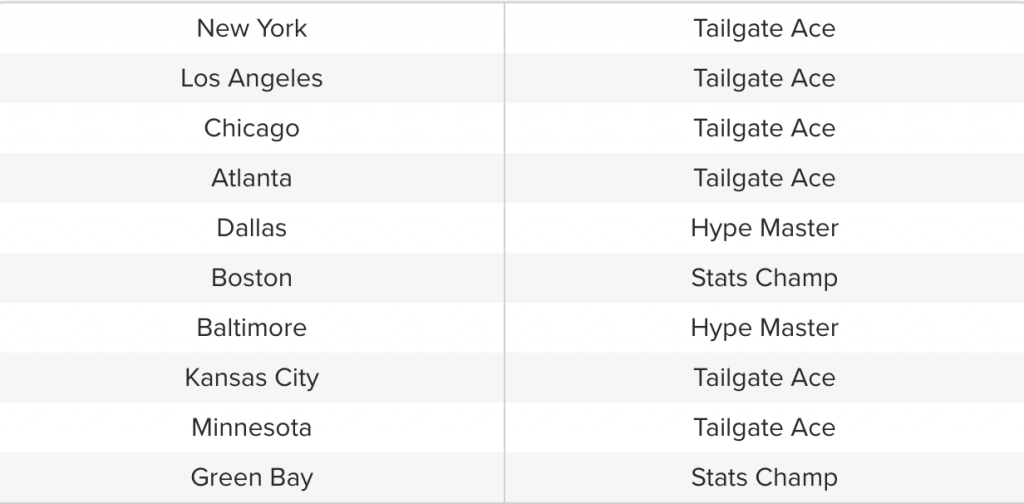Click Tailgate Ace in the New York row

(x=764, y=28)
